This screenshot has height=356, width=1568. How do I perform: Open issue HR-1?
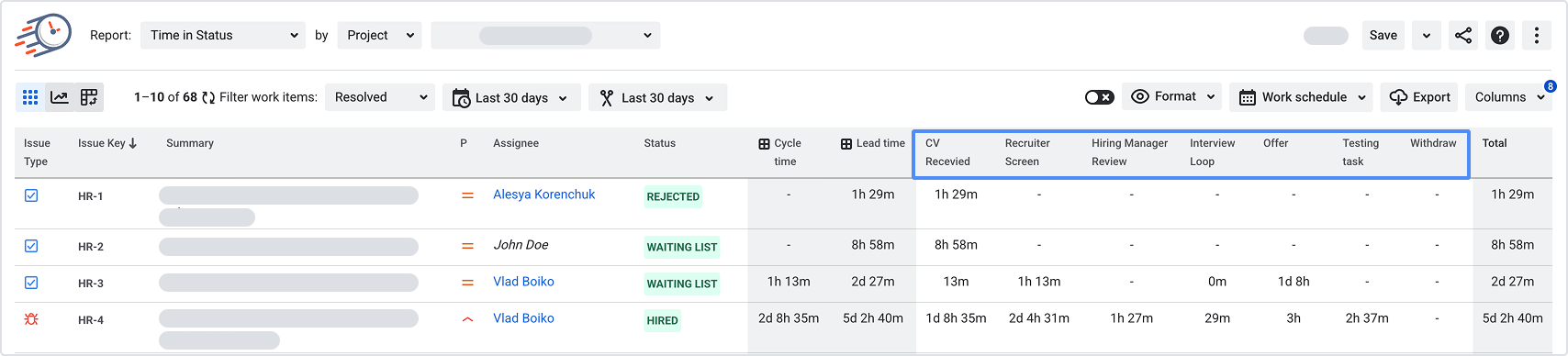(x=91, y=196)
